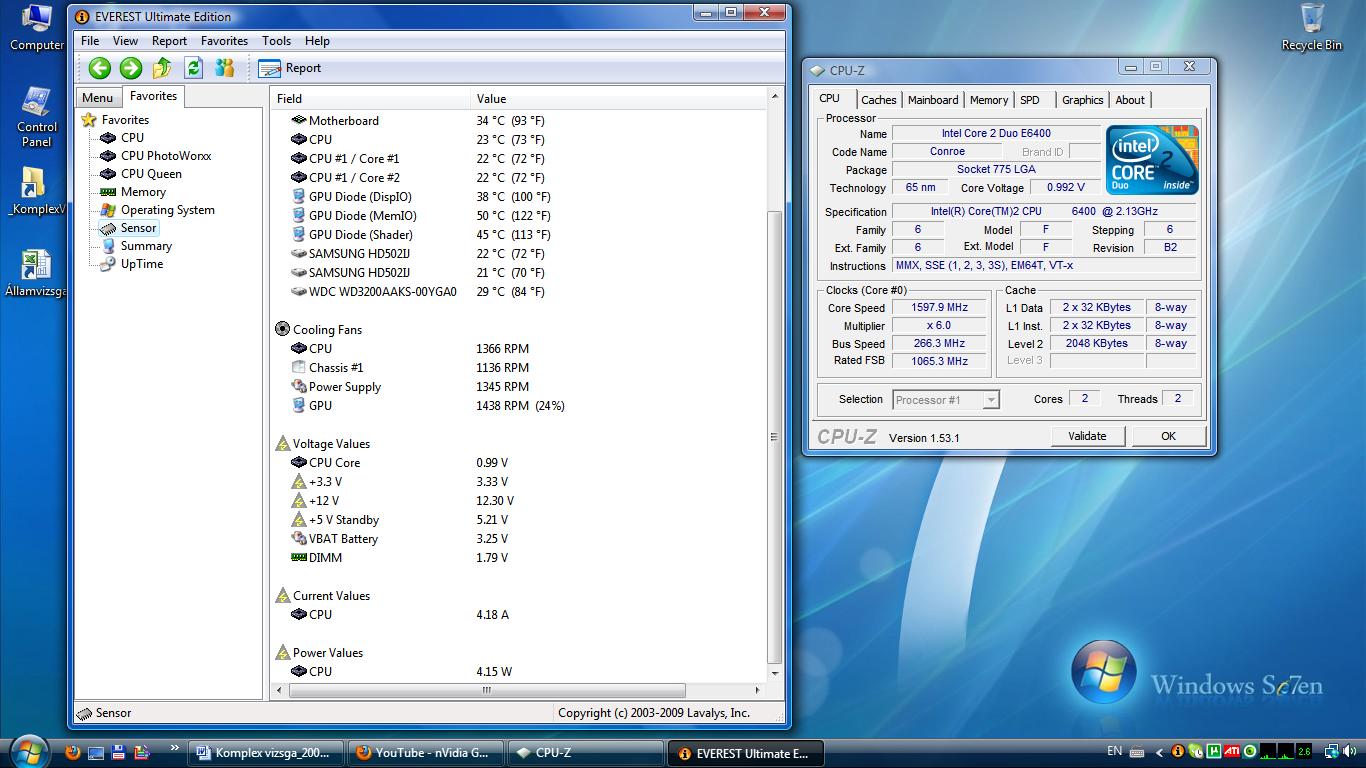This screenshot has height=768, width=1366.
Task: Open the Mainboard tab in CPU-Z
Action: (932, 100)
